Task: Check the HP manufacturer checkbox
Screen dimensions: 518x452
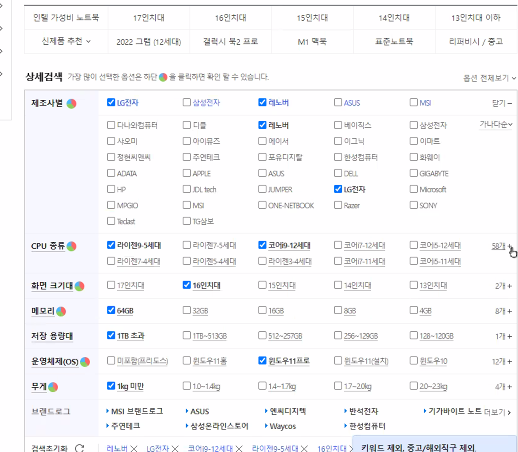Action: [x=111, y=189]
